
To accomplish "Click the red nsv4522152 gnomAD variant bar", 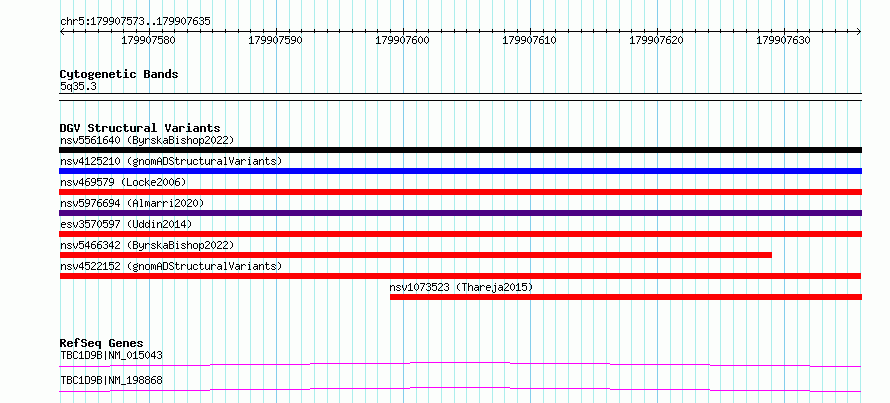I will [460, 276].
